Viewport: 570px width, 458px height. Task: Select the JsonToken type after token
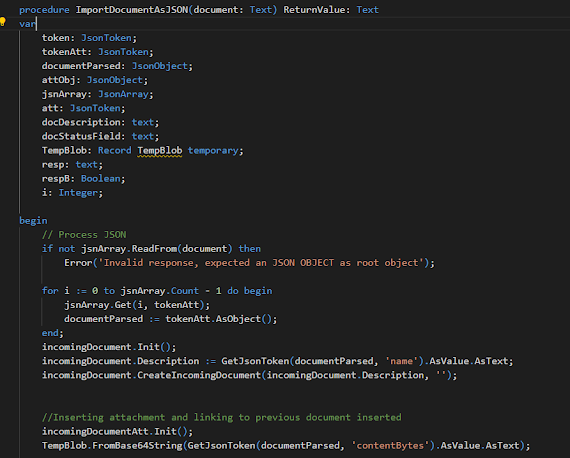click(x=106, y=38)
